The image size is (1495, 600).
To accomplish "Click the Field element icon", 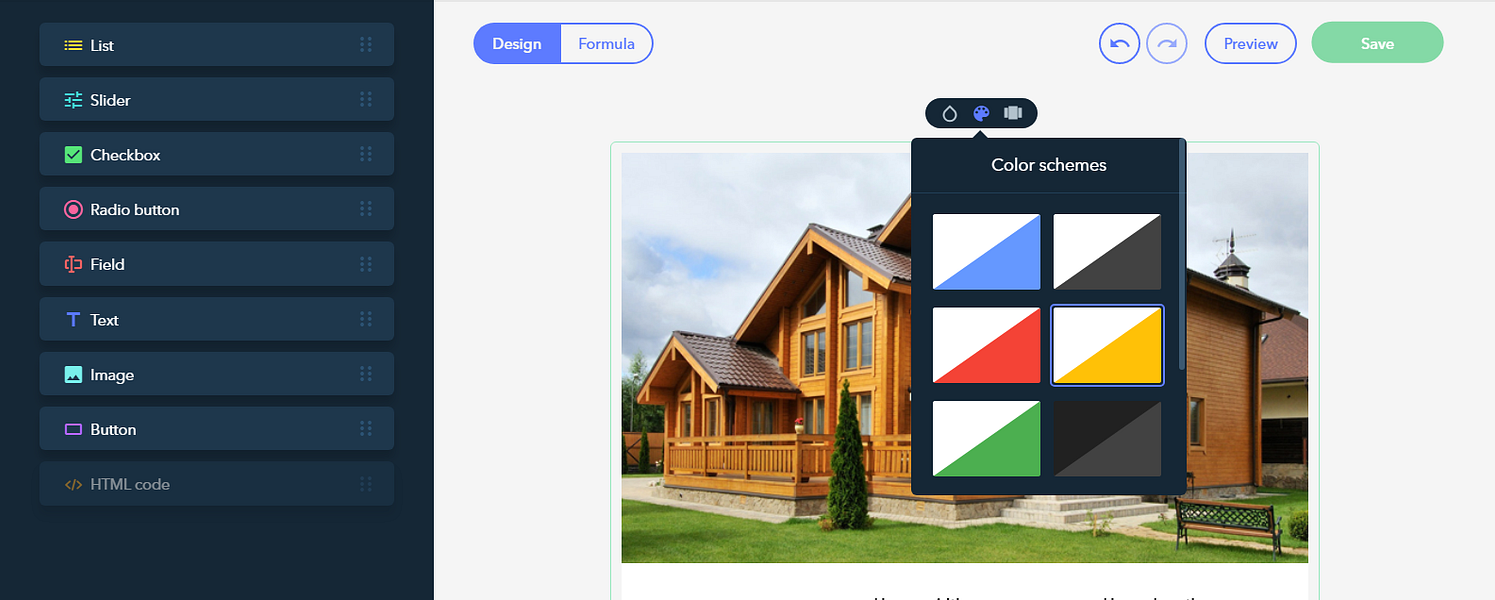I will point(73,264).
